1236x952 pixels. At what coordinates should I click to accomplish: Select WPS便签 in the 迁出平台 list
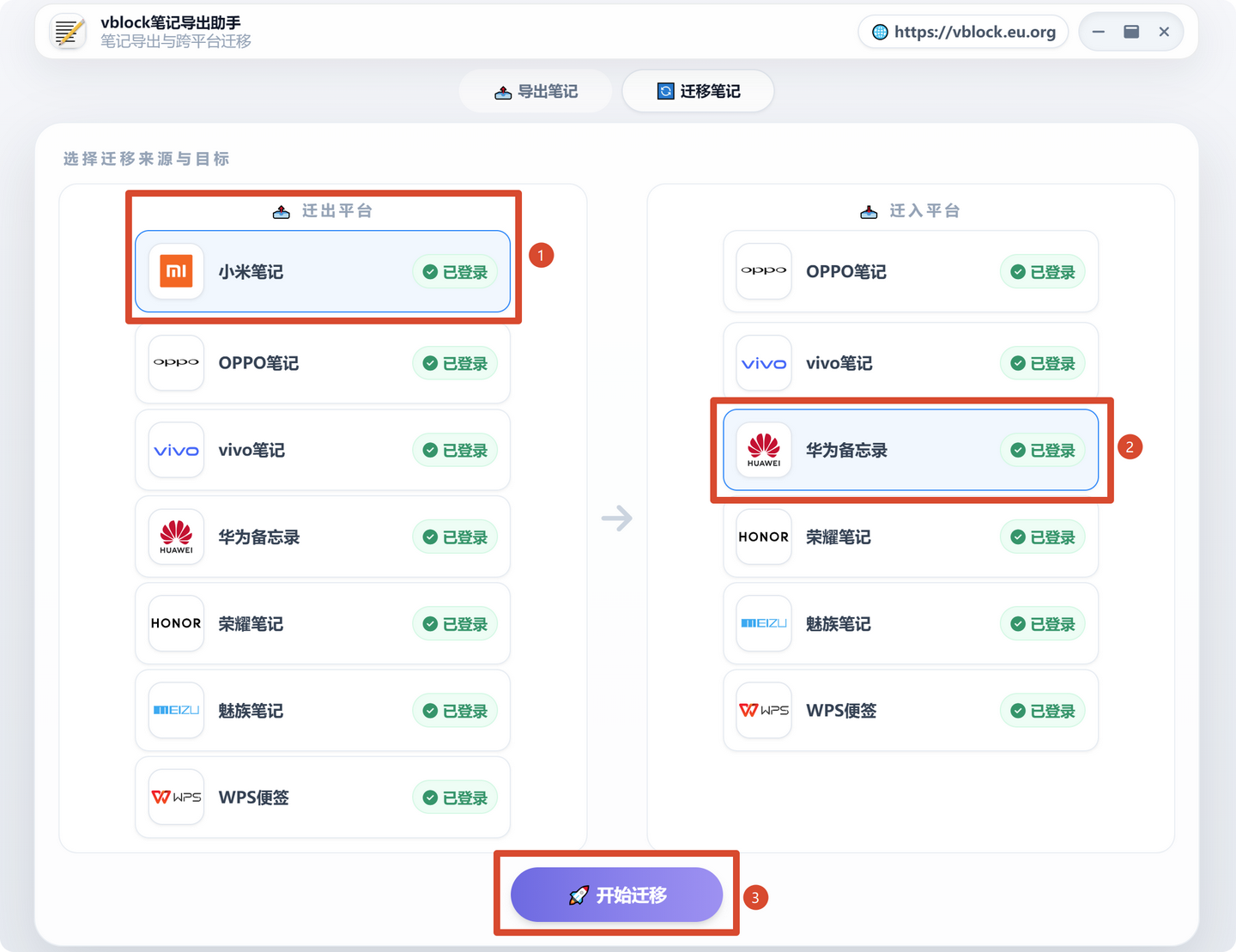tap(323, 797)
